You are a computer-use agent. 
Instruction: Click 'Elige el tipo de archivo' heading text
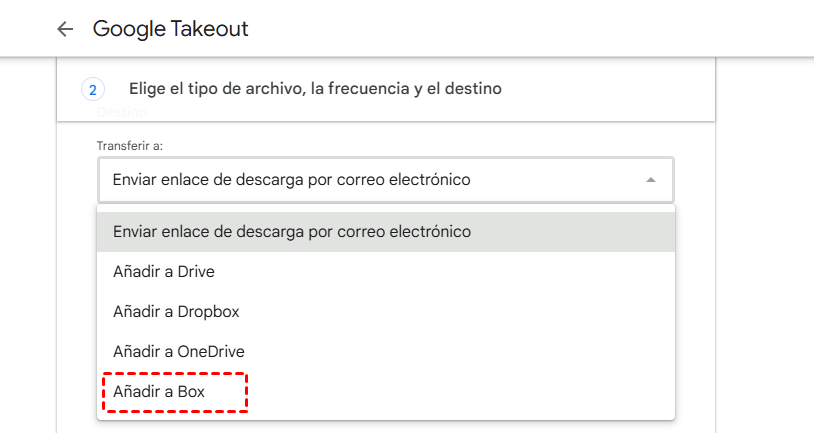click(315, 89)
